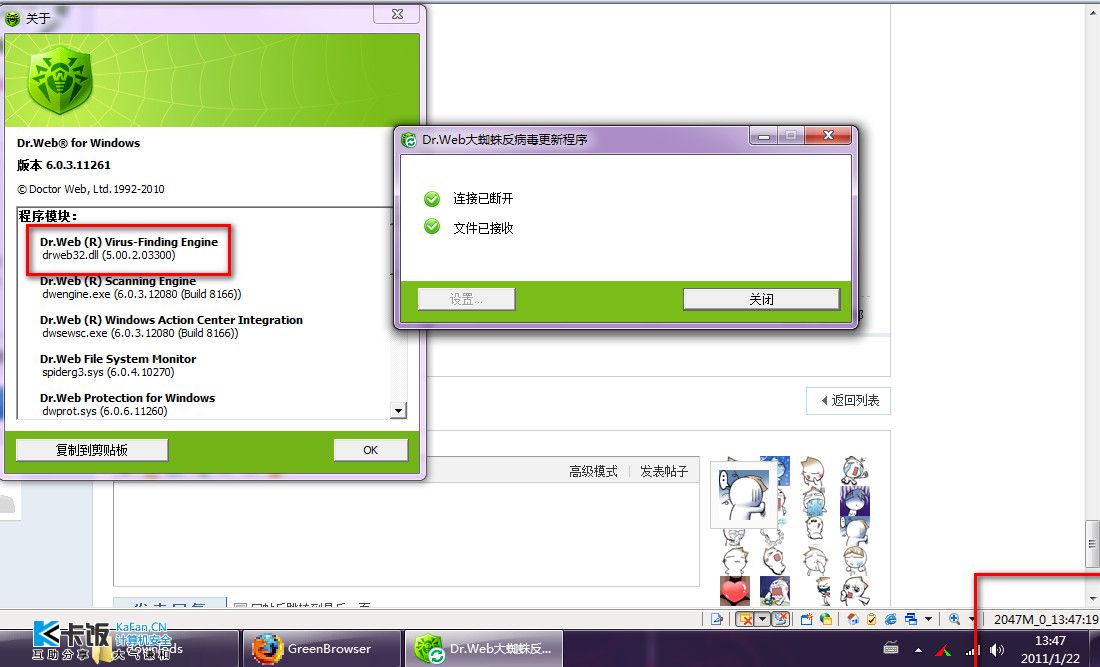Select the dwprot.sys (6.0.6.11260) line
Viewport: 1100px width, 667px height.
[105, 411]
